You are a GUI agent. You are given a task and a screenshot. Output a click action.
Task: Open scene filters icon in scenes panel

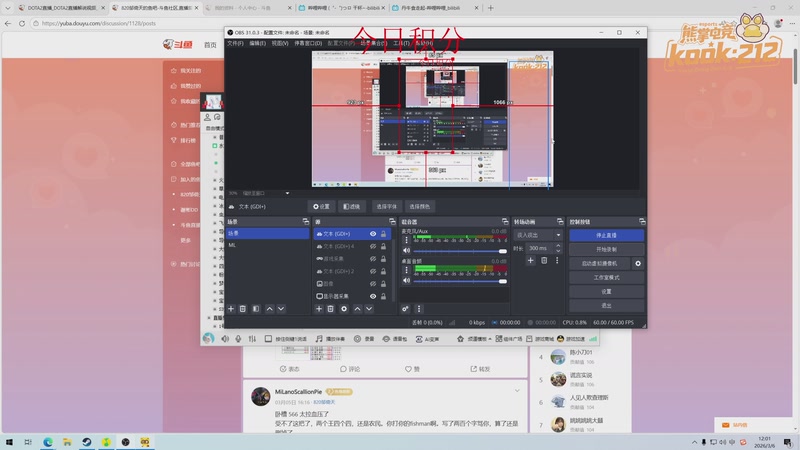(256, 309)
